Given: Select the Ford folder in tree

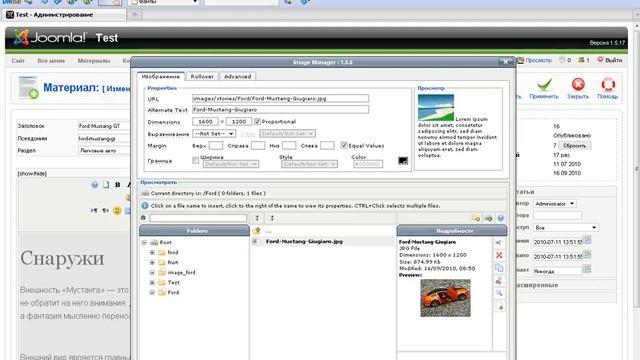Looking at the screenshot, I should (173, 292).
